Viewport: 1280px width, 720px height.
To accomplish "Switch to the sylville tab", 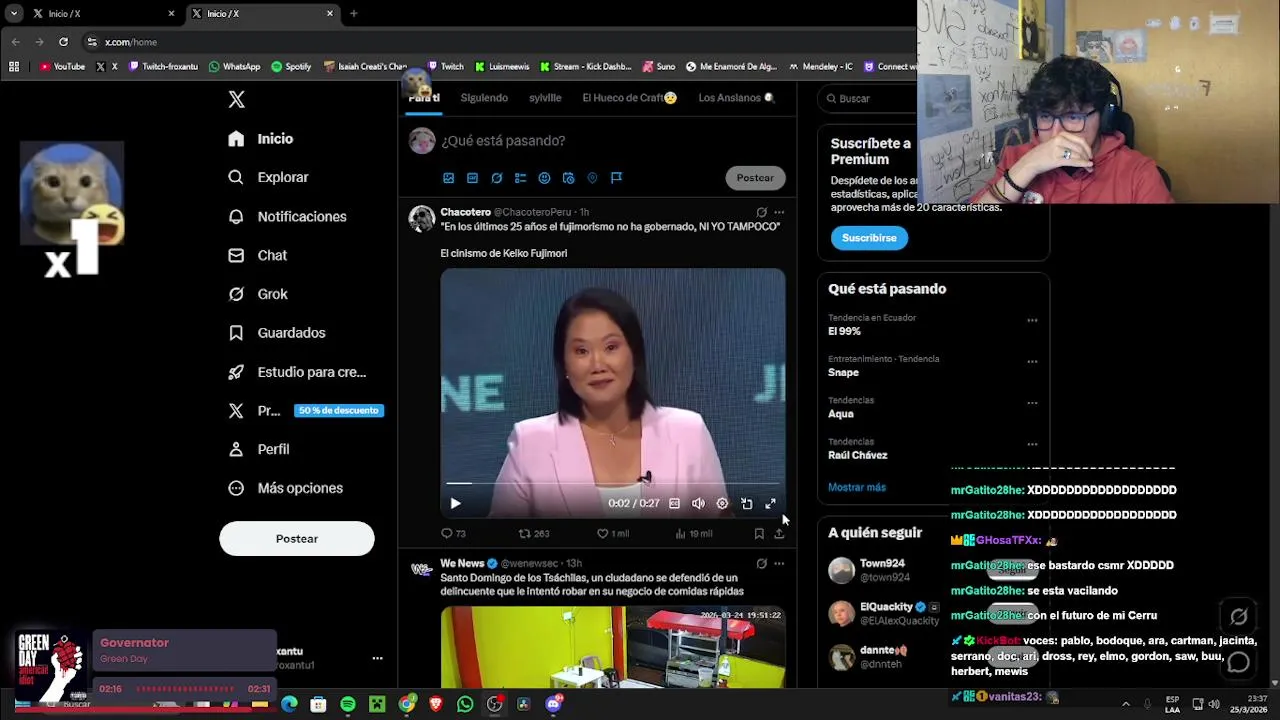I will (545, 98).
